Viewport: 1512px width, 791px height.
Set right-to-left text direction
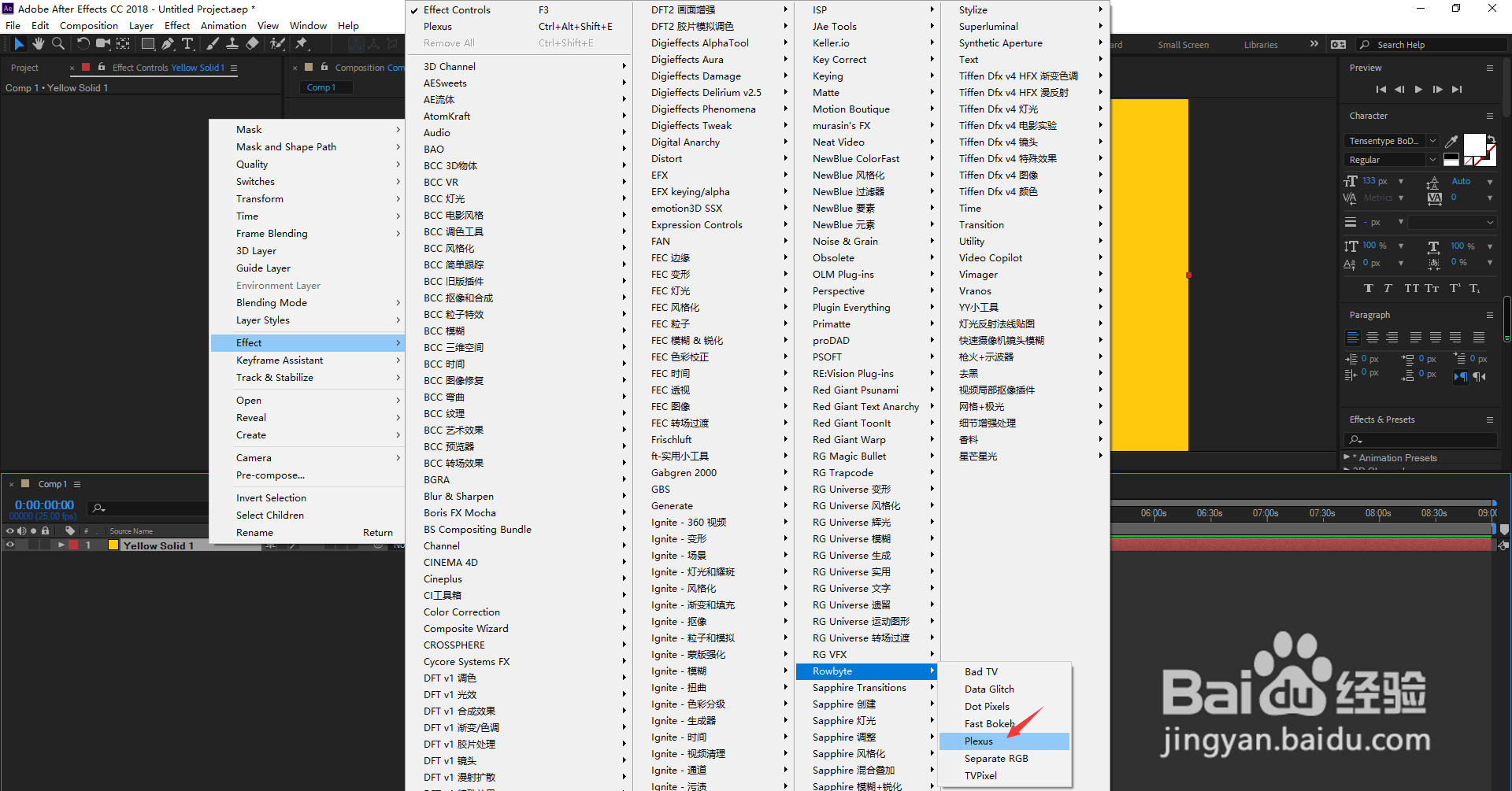(x=1480, y=376)
